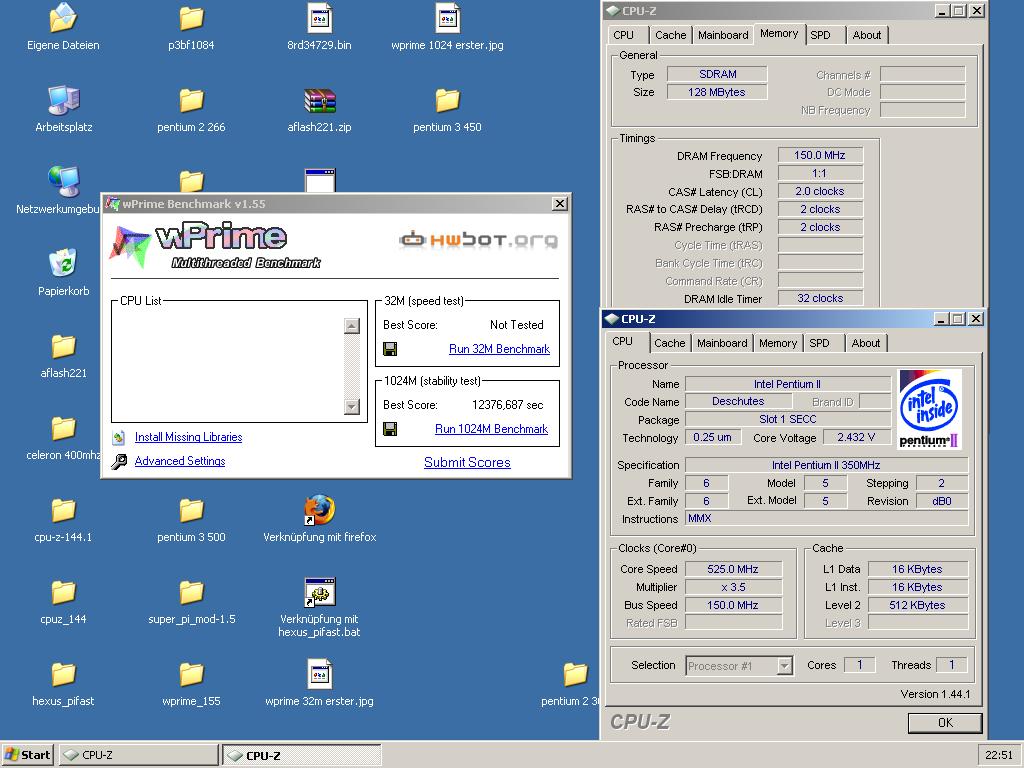Screen dimensions: 1024x768
Task: Switch to SPD tab in lower CPU-Z window
Action: pos(820,343)
